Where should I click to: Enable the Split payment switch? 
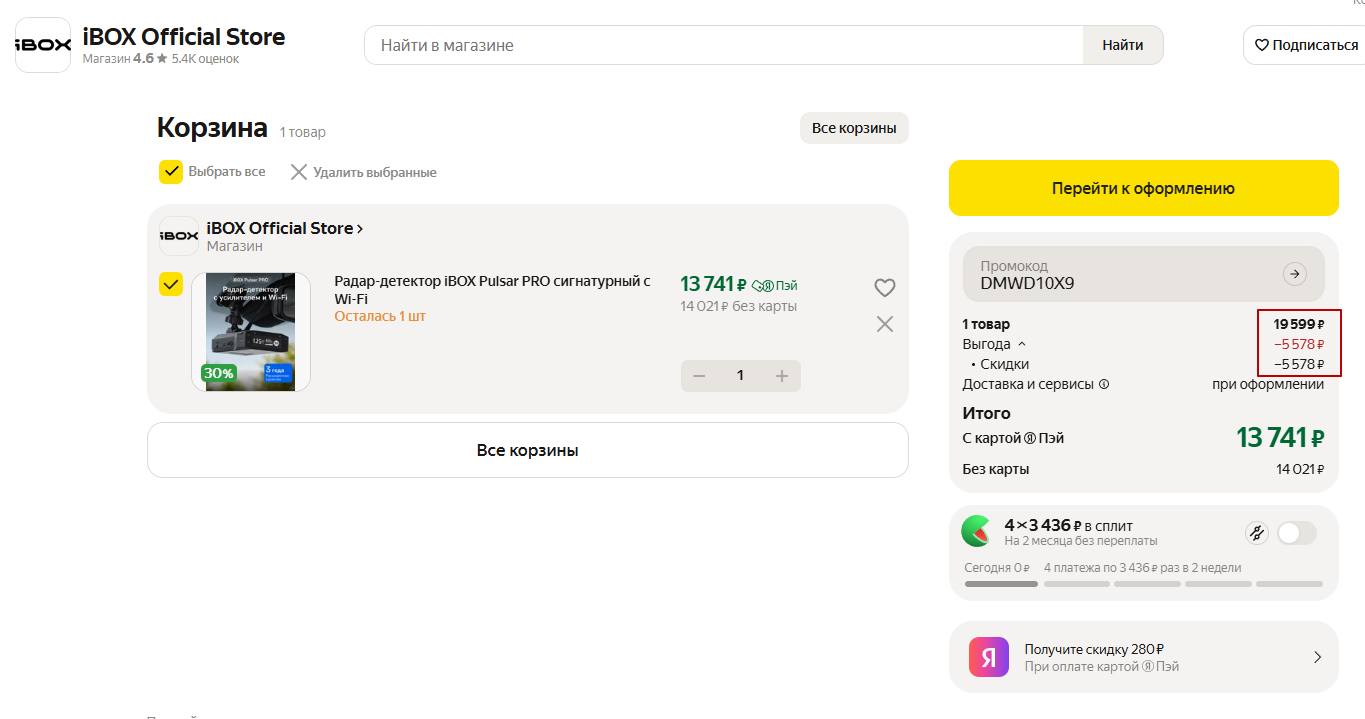[x=1296, y=533]
